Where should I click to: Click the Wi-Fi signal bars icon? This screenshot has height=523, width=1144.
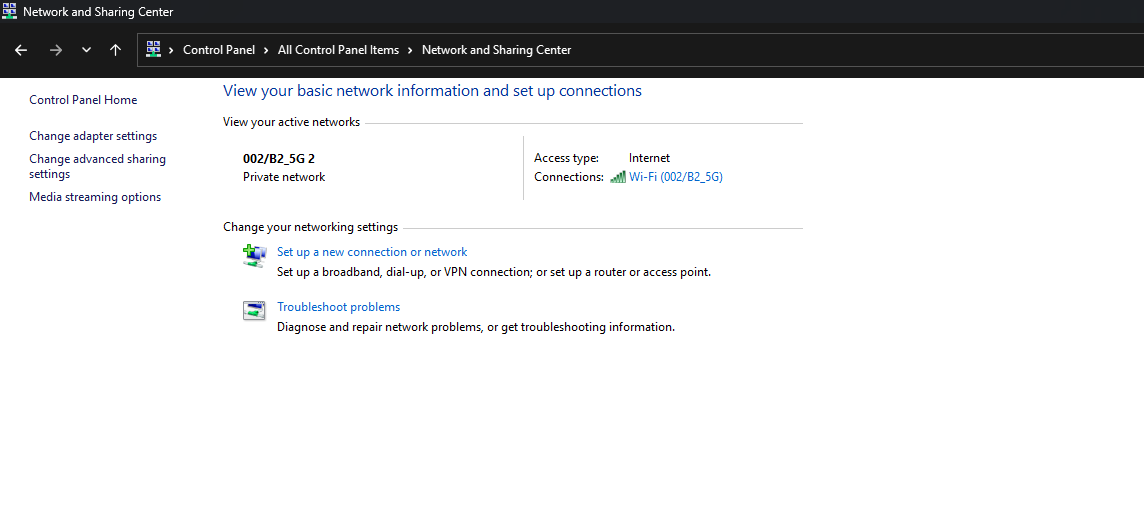pyautogui.click(x=618, y=177)
